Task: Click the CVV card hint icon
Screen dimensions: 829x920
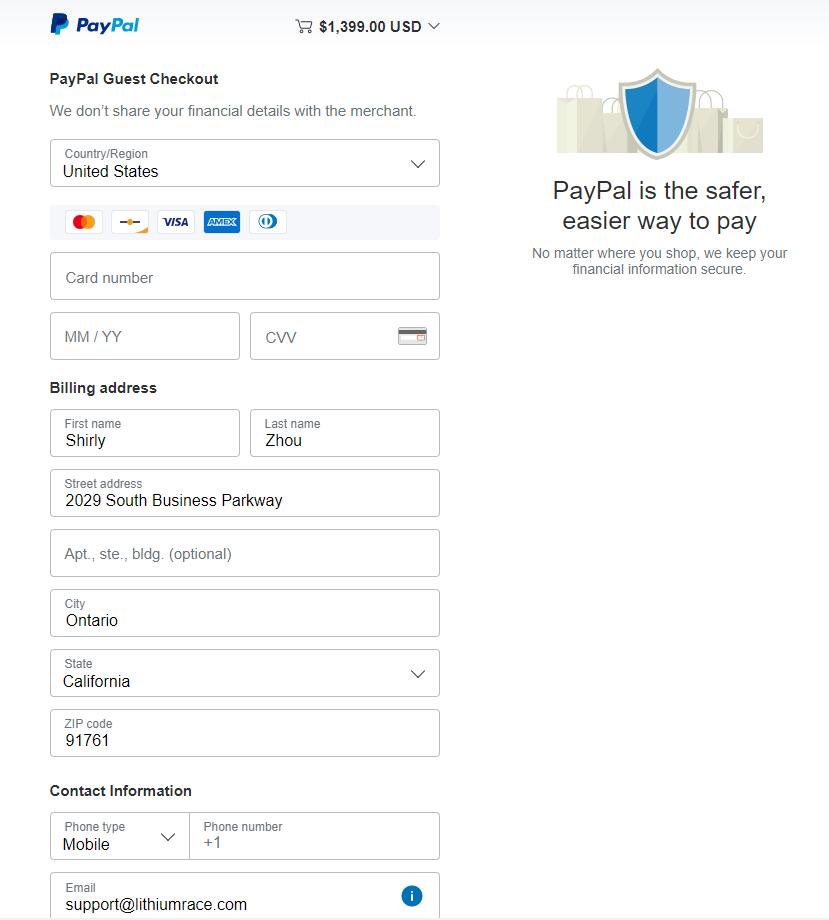Action: click(x=412, y=336)
